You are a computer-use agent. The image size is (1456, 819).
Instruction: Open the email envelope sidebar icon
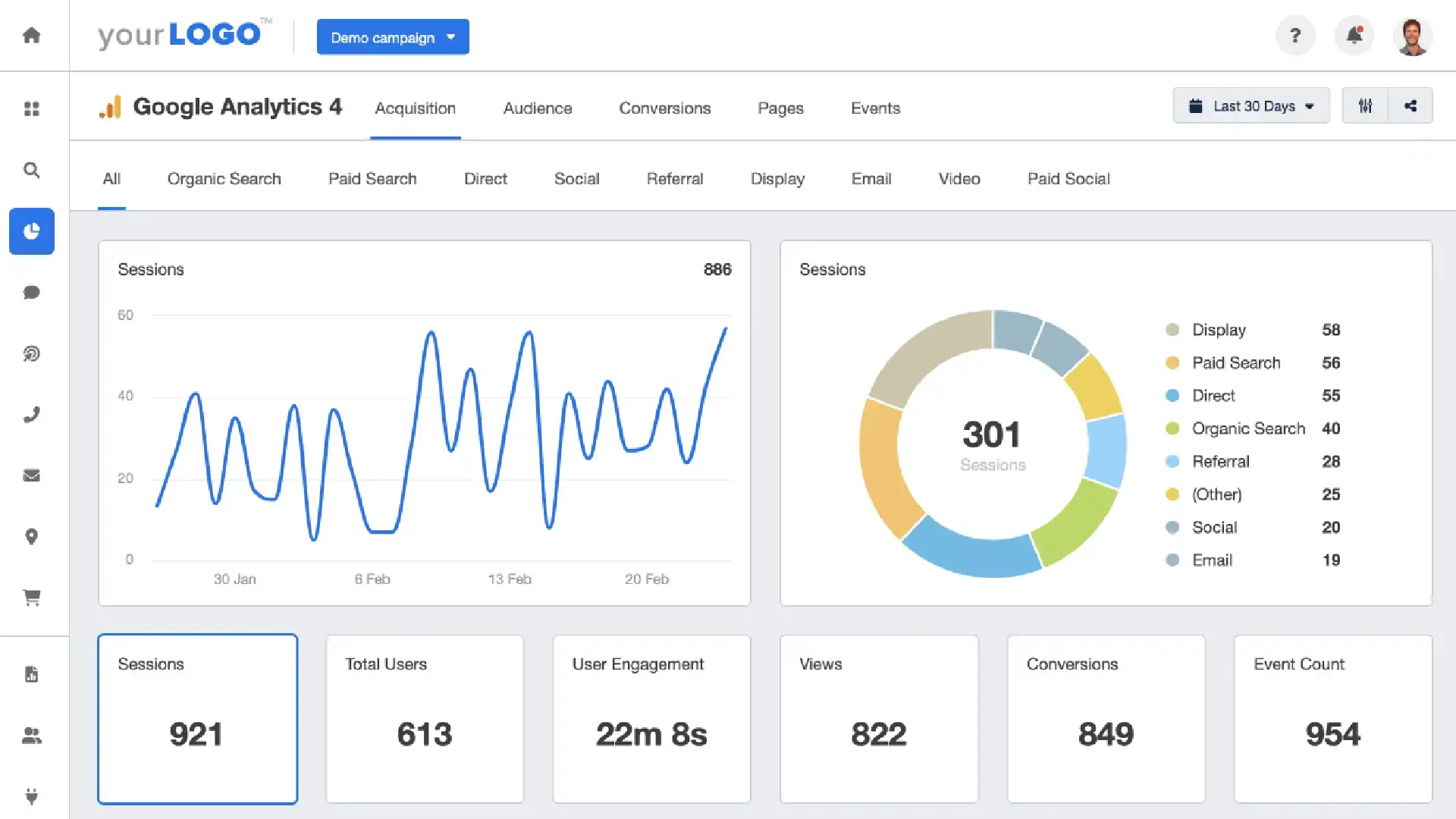coord(31,475)
